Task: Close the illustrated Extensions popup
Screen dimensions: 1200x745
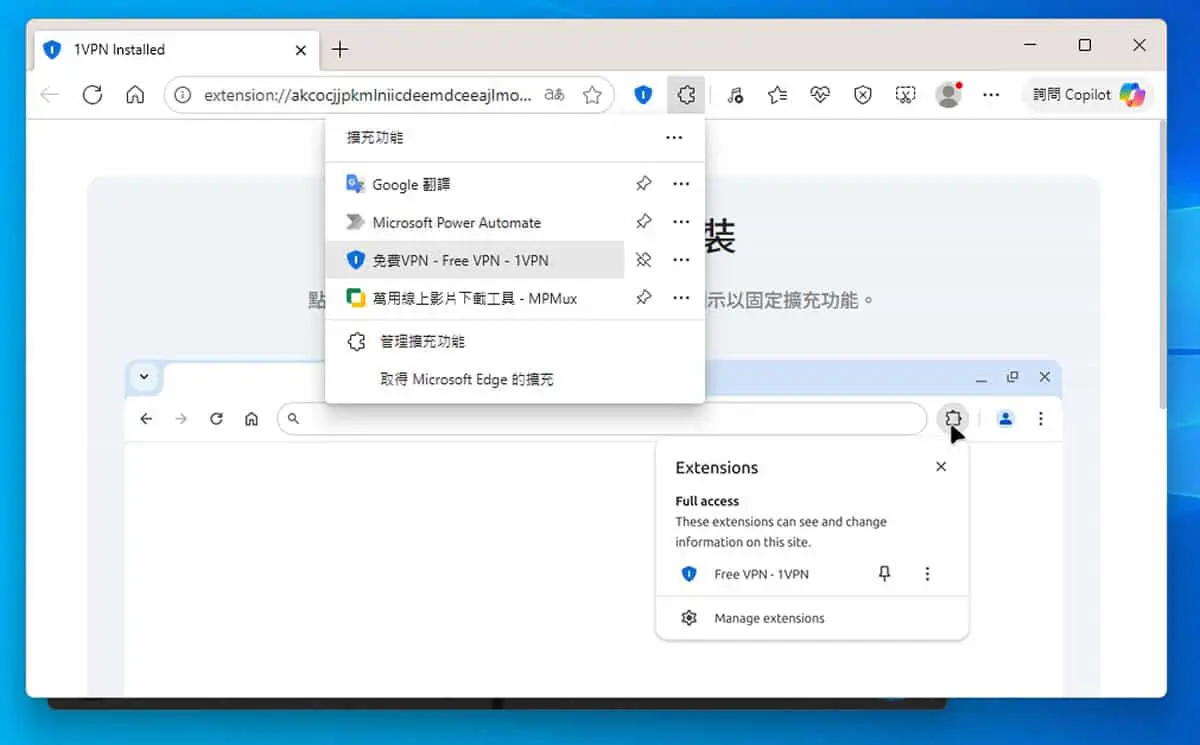Action: [940, 467]
